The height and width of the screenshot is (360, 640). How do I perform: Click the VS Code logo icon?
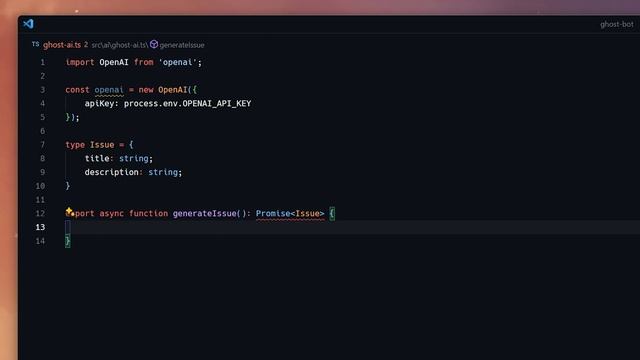tap(28, 24)
